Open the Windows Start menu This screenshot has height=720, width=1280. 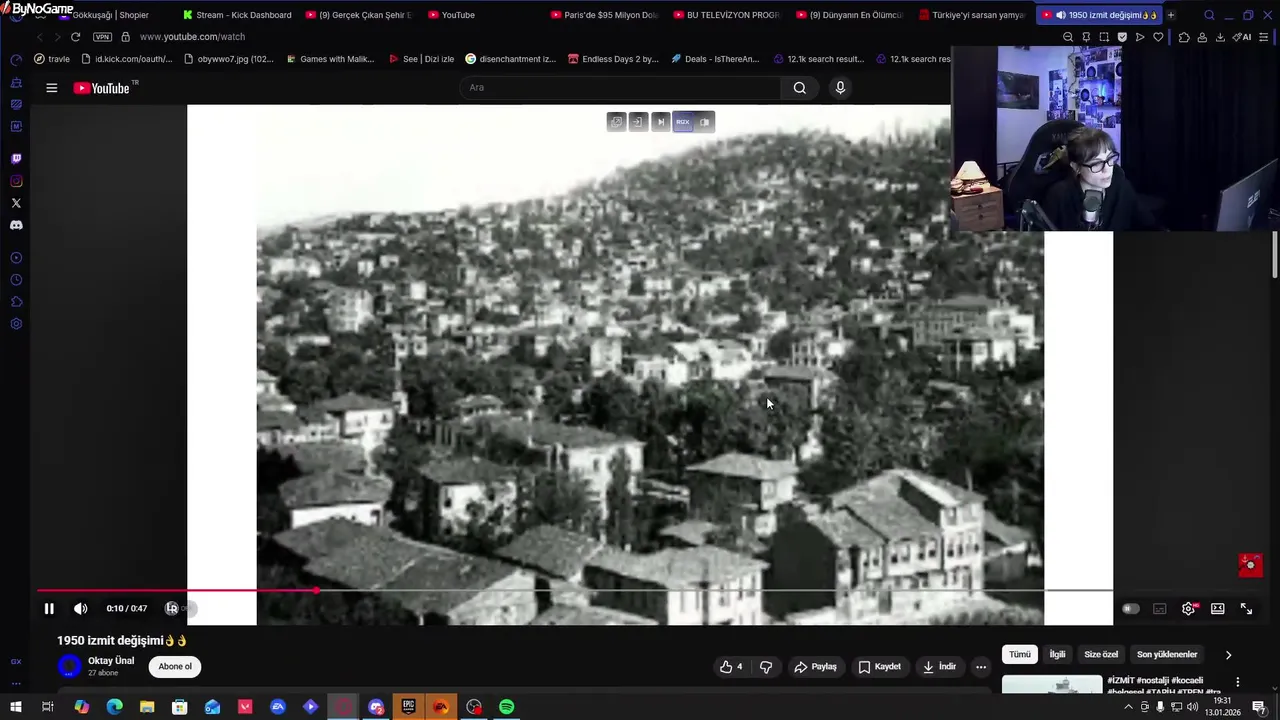coord(15,707)
